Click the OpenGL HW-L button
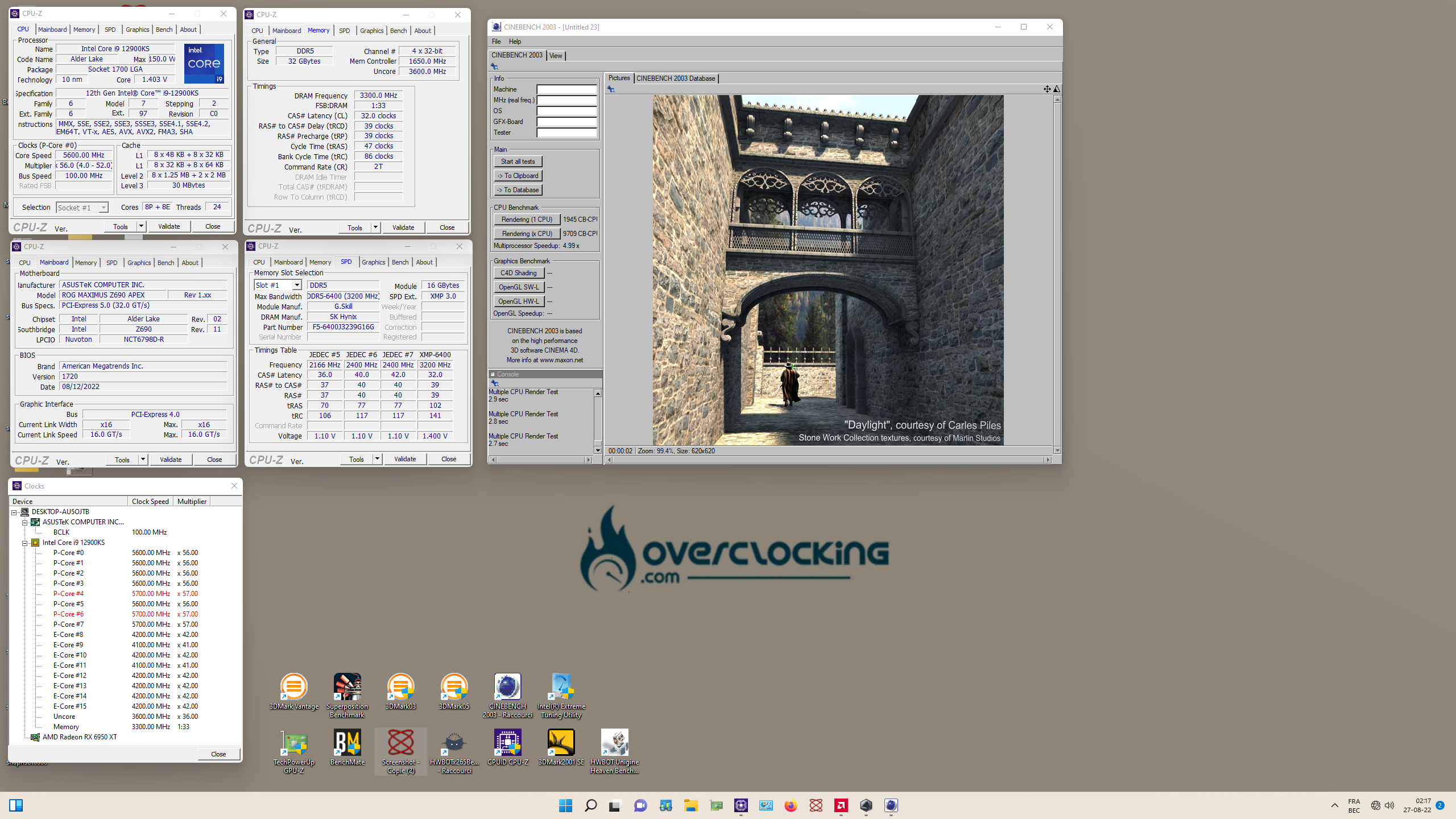 [x=518, y=301]
